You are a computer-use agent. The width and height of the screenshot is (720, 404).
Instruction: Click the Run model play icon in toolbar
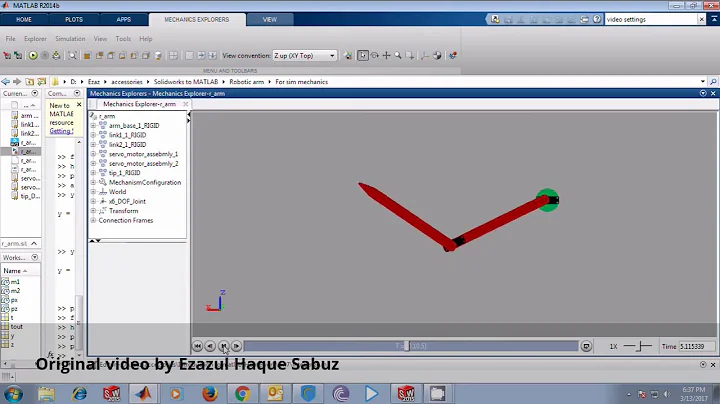pyautogui.click(x=33, y=56)
